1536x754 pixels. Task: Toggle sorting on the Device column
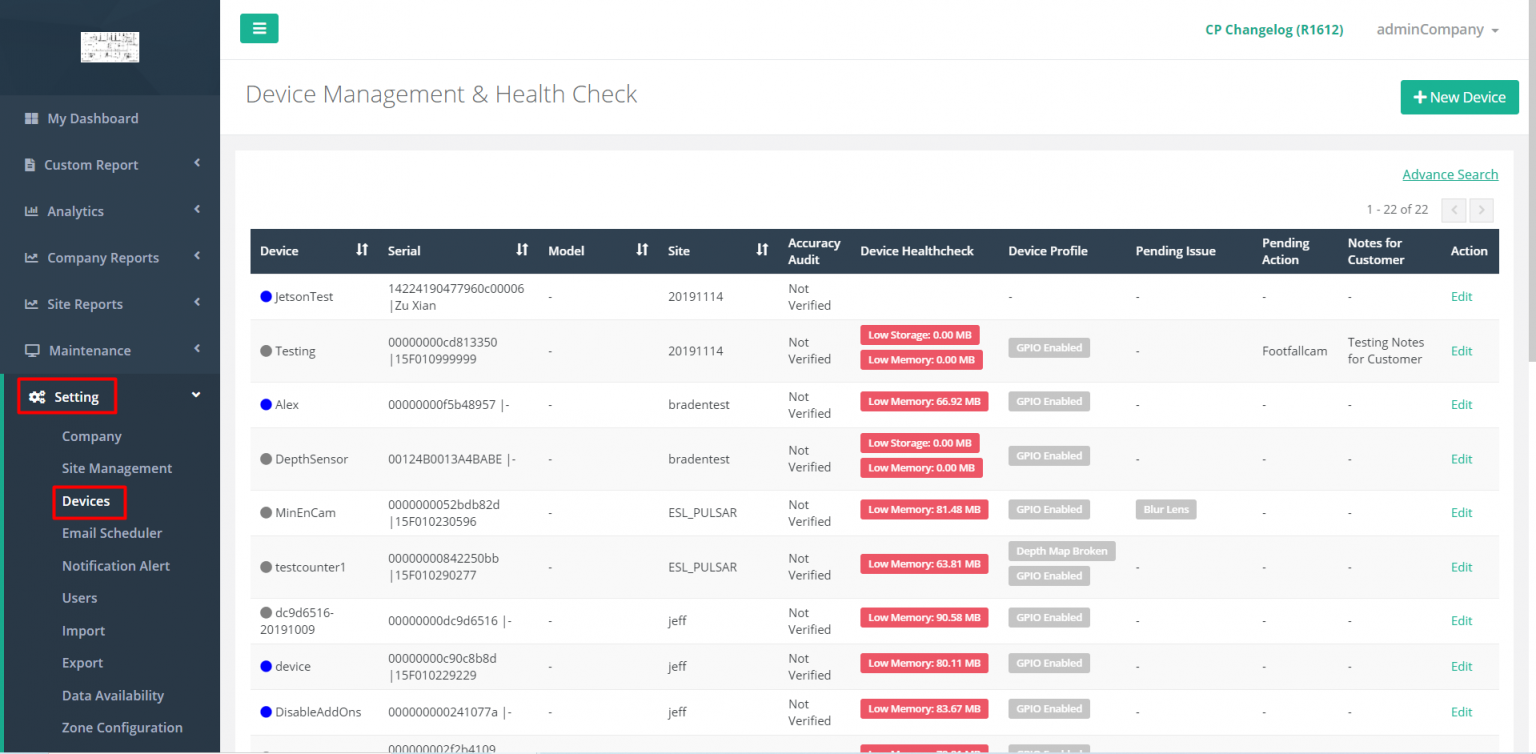point(362,249)
